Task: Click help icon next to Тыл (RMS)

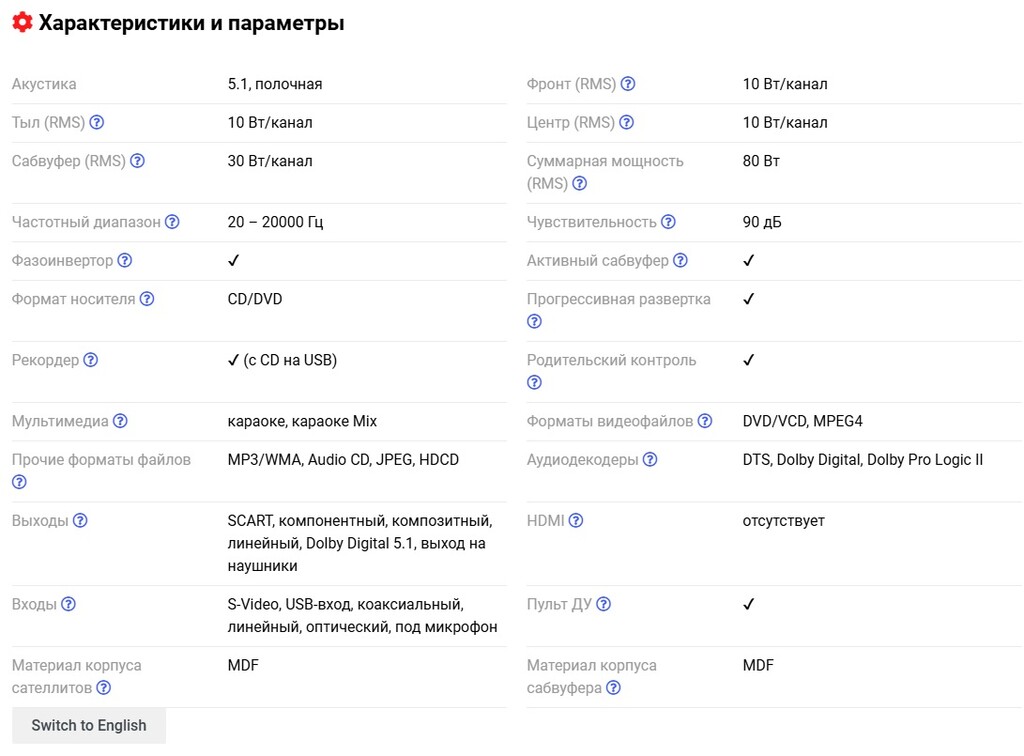Action: tap(97, 123)
